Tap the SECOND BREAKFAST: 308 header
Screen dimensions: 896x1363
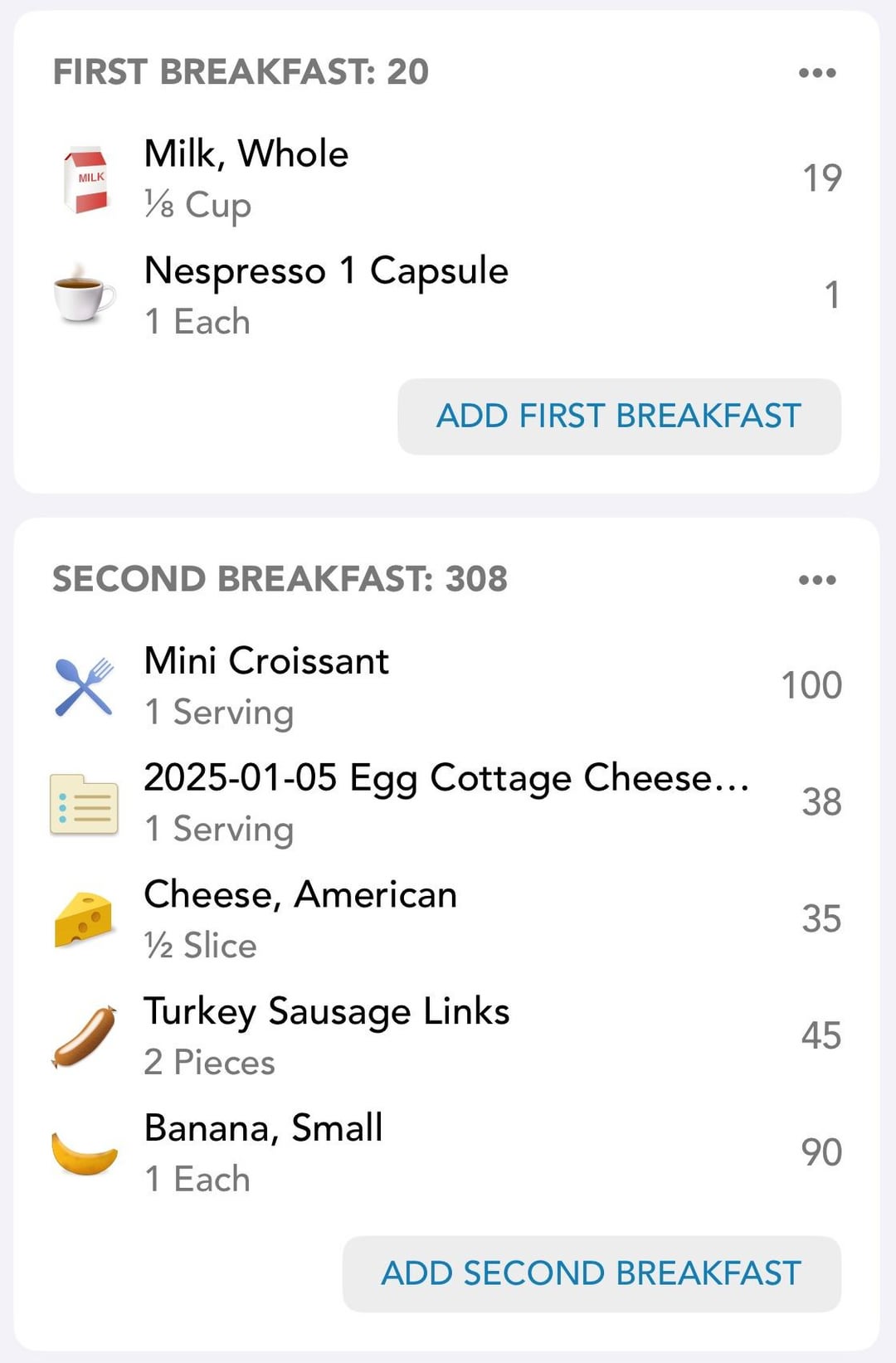click(280, 579)
